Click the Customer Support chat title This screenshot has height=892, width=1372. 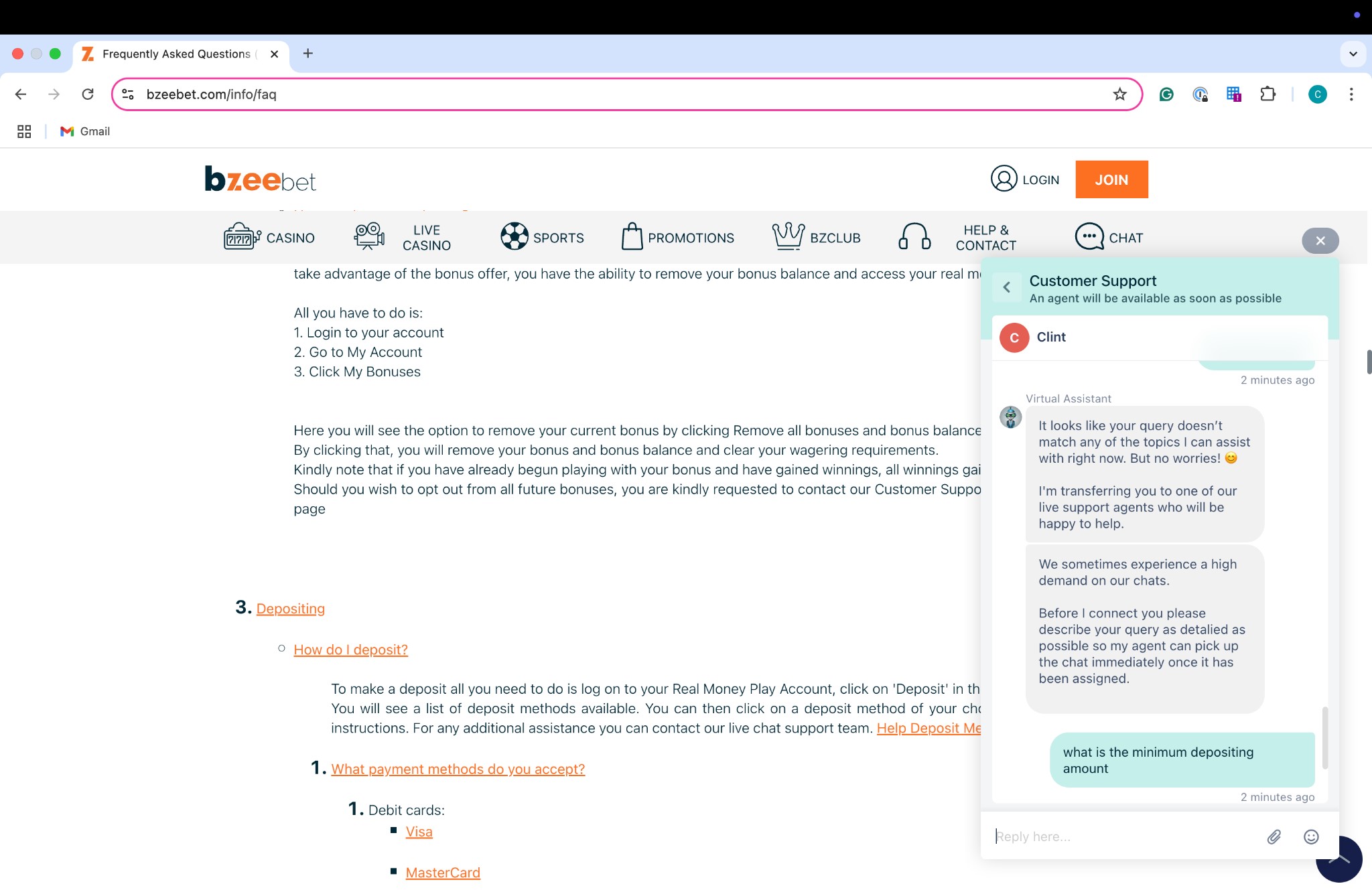tap(1093, 281)
